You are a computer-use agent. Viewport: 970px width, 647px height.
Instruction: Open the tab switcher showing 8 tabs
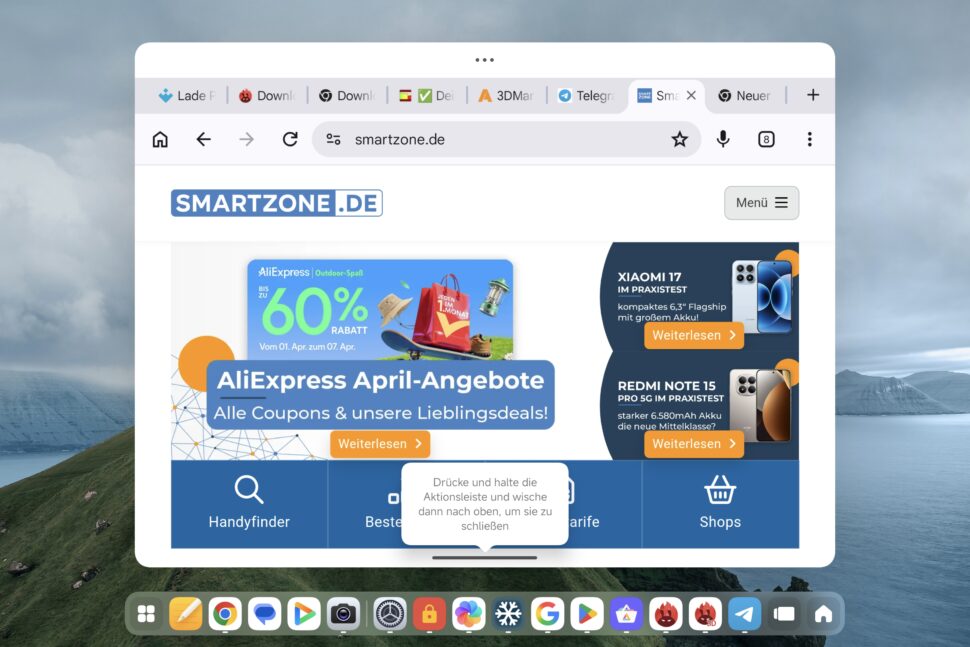point(766,139)
